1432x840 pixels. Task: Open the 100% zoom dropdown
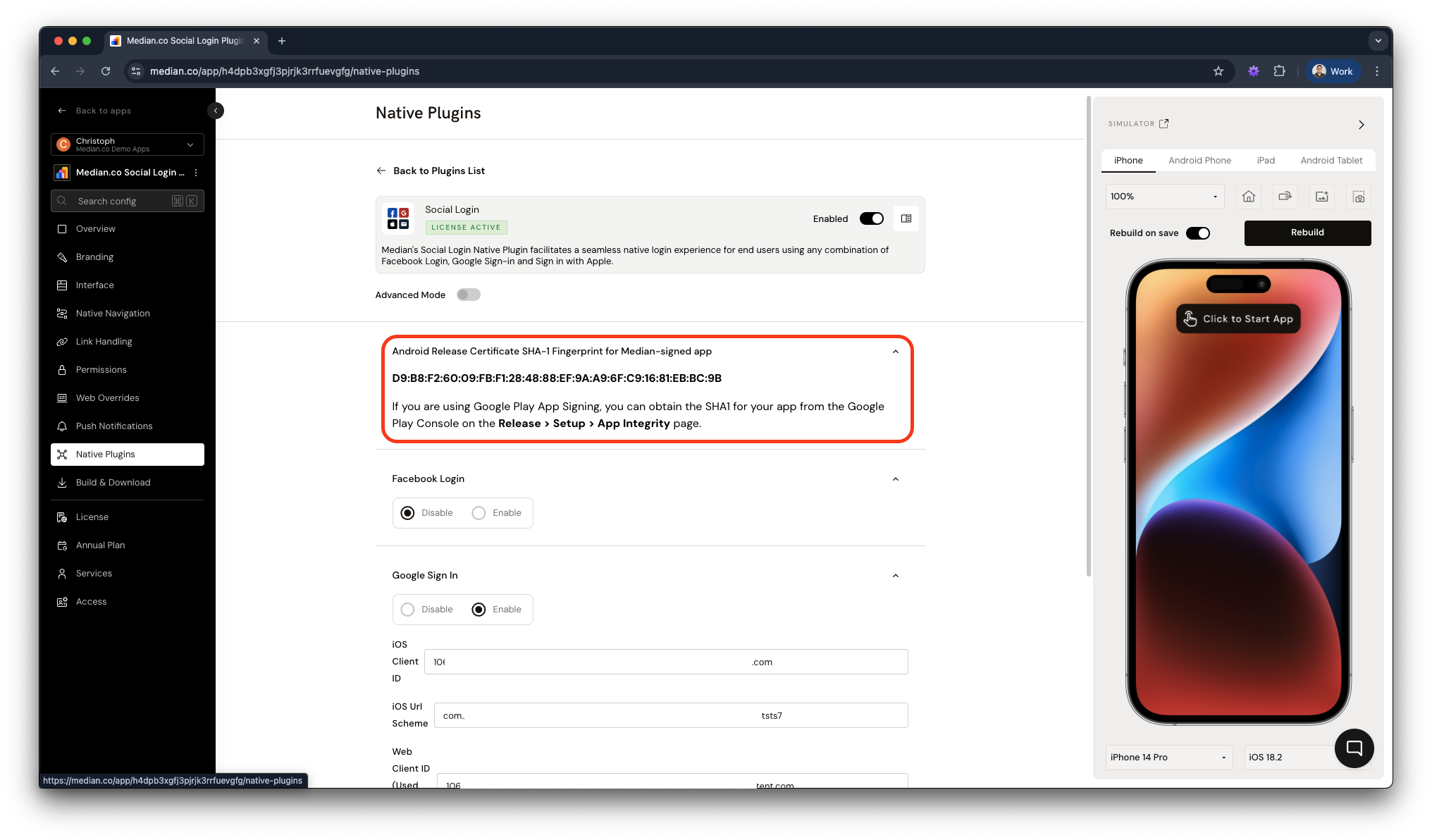[1164, 197]
